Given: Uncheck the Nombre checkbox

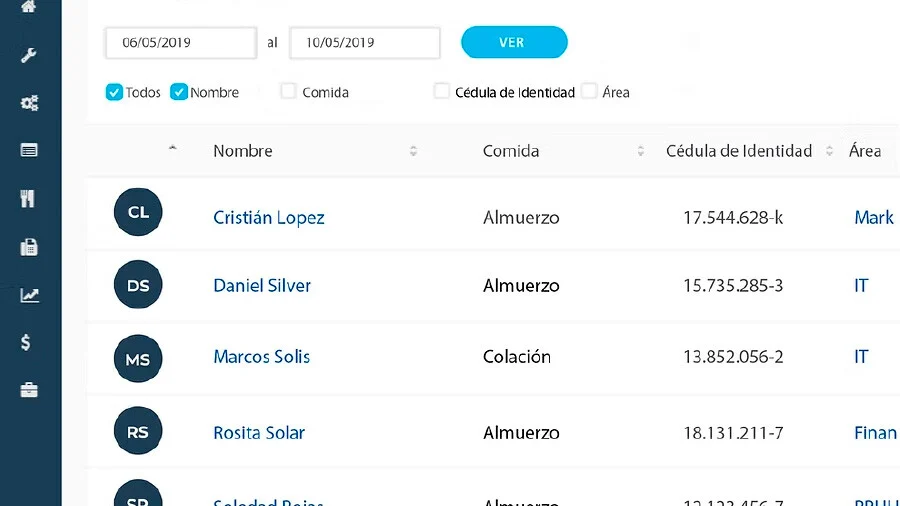Looking at the screenshot, I should (x=179, y=92).
